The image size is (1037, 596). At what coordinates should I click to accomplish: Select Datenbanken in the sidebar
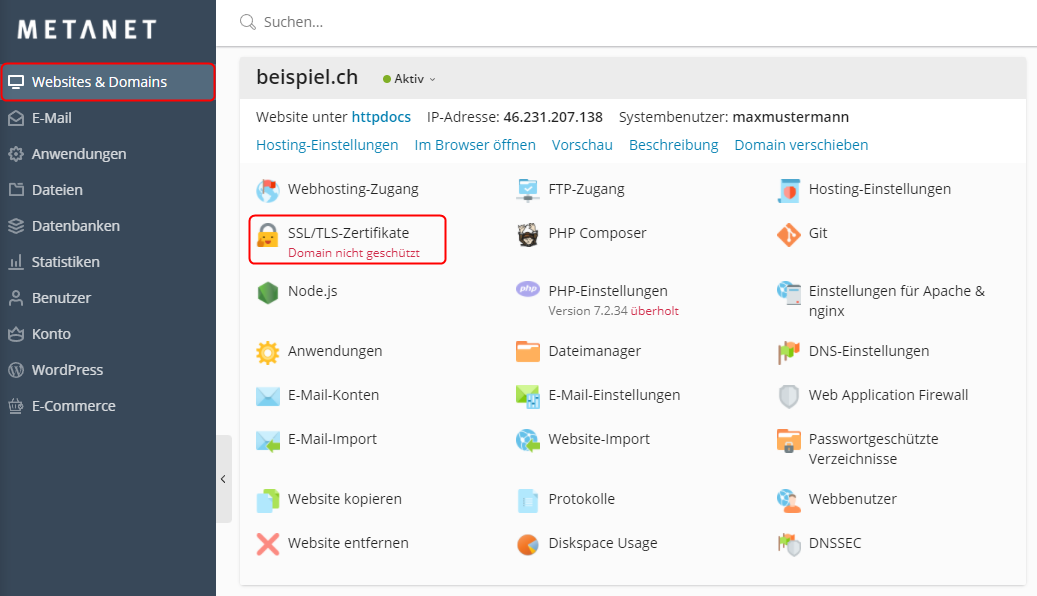pos(75,226)
